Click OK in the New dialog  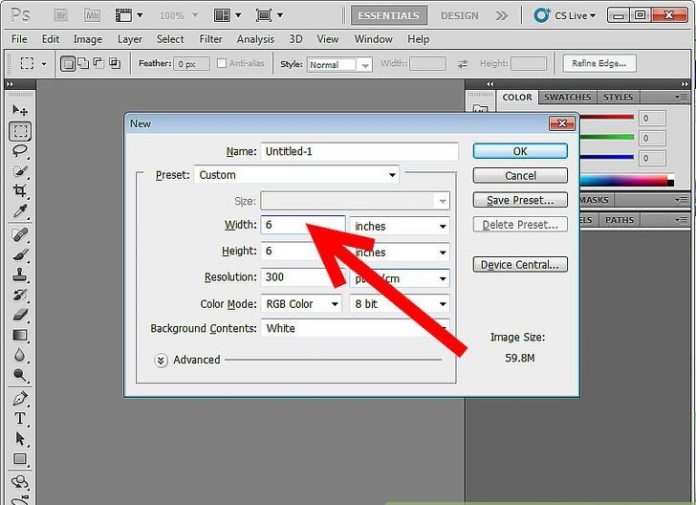[520, 151]
